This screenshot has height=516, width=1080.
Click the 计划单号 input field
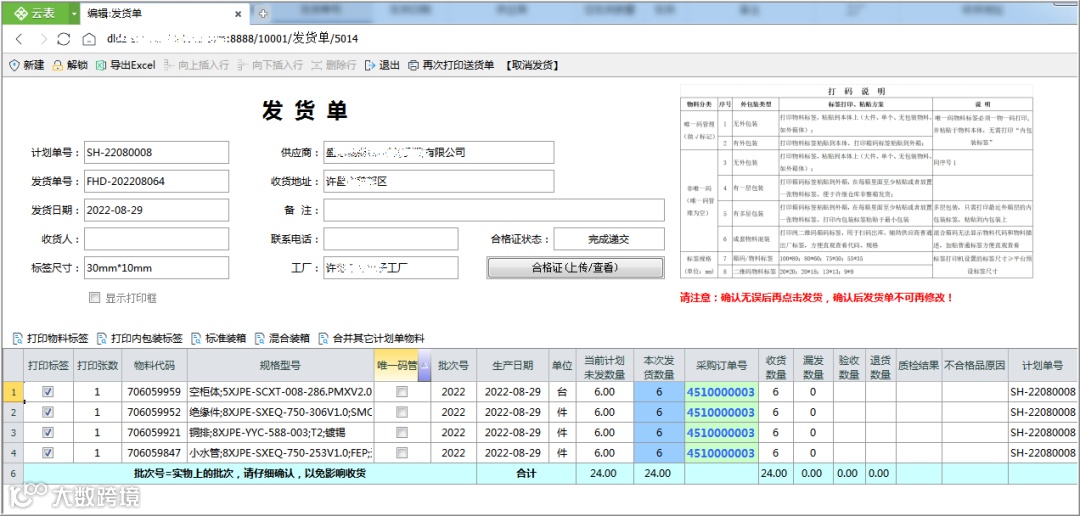(x=156, y=152)
